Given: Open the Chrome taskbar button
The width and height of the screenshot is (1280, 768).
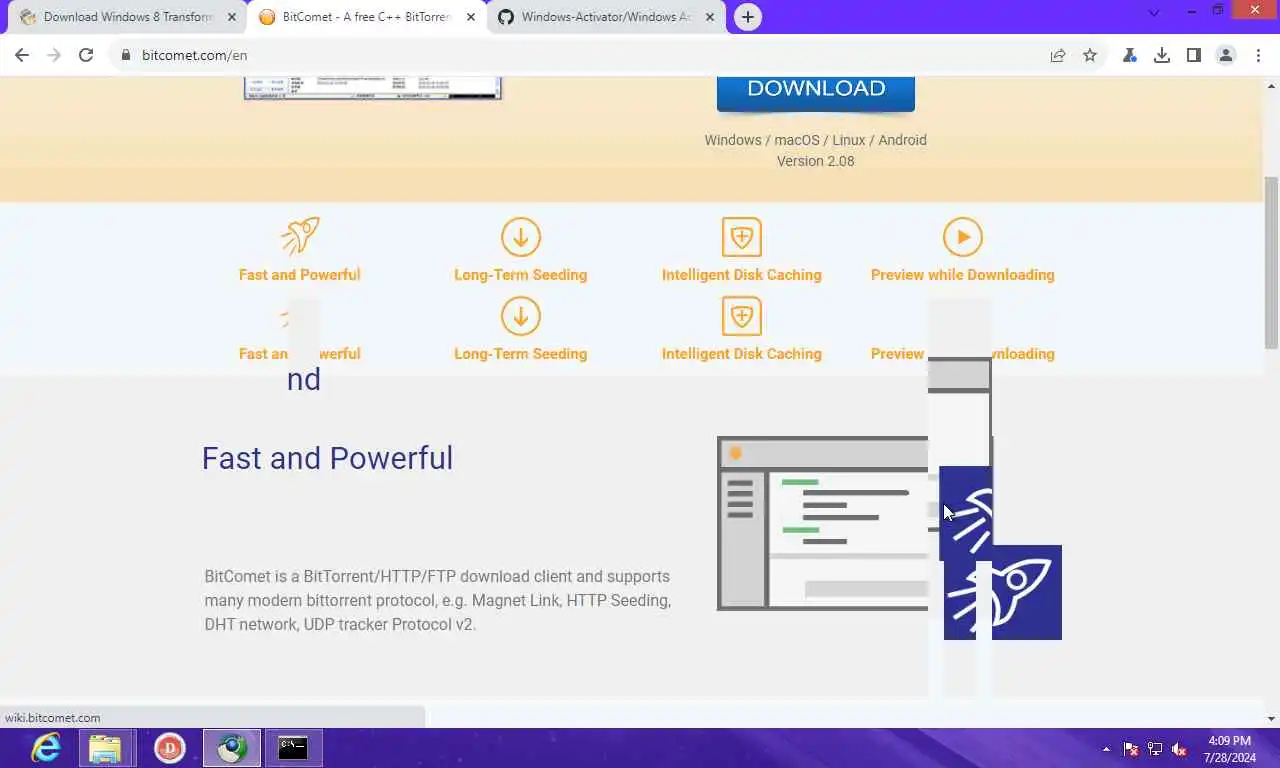Looking at the screenshot, I should pos(232,748).
